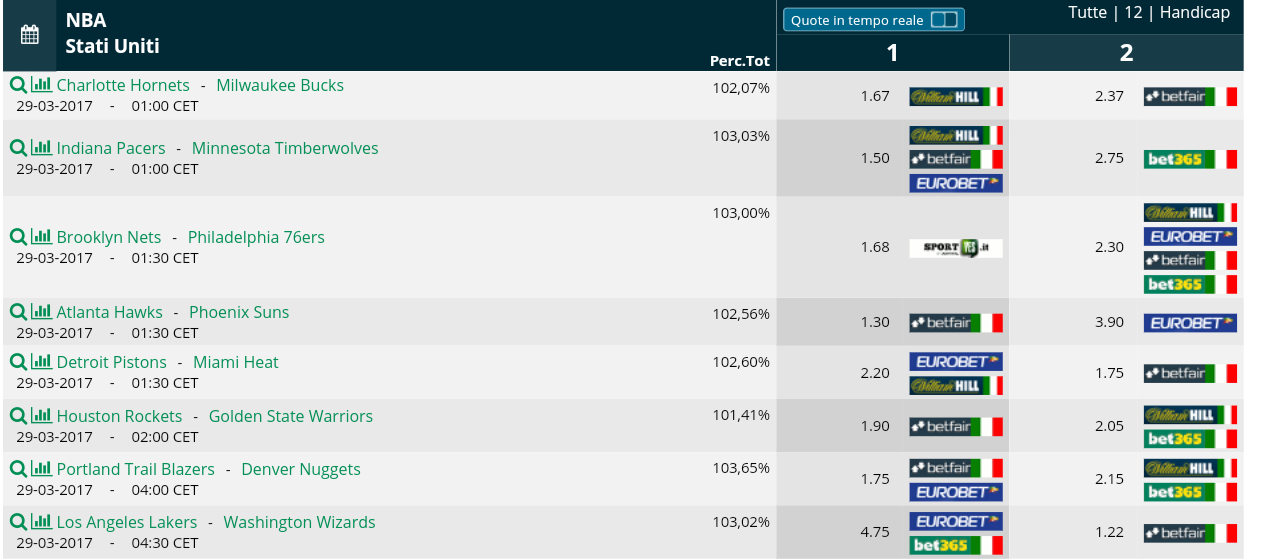Open stats chart icon for Portland Trail Blazers

click(x=41, y=469)
